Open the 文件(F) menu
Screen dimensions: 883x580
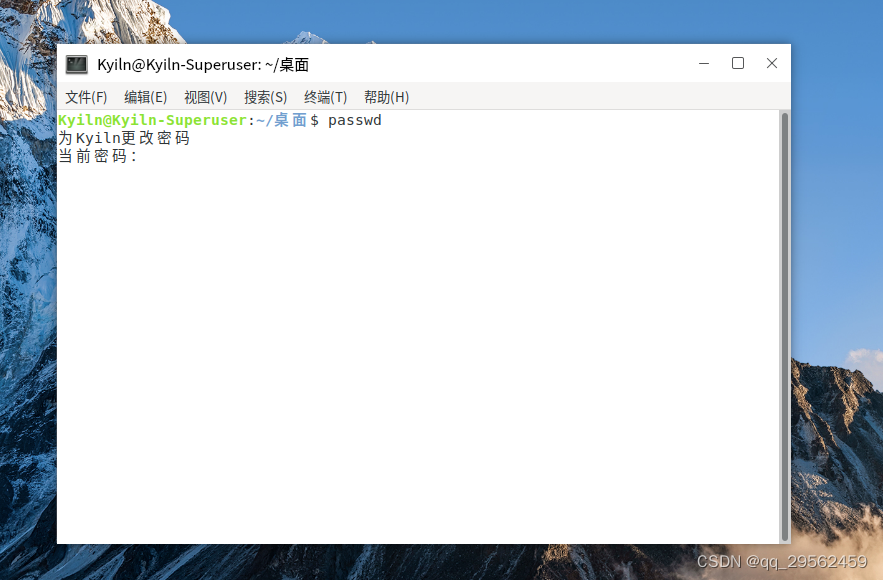click(x=86, y=97)
